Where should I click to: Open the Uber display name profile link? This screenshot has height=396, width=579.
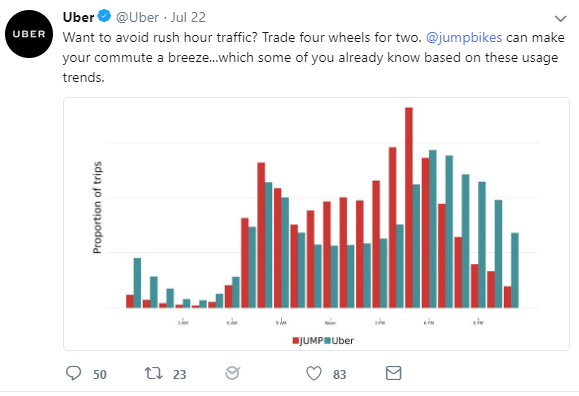pos(78,17)
